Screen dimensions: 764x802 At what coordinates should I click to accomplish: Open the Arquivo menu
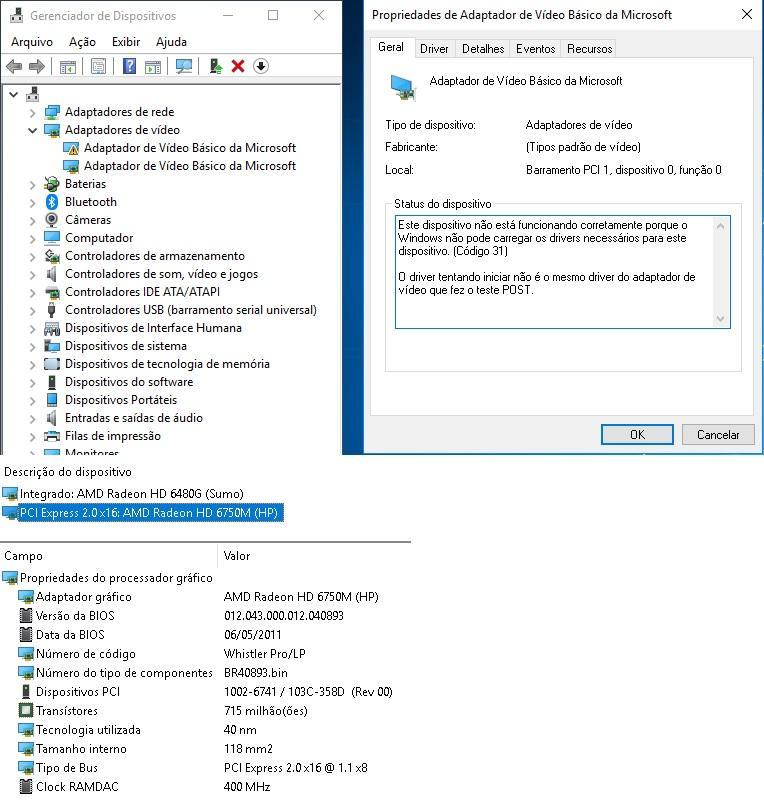click(32, 41)
